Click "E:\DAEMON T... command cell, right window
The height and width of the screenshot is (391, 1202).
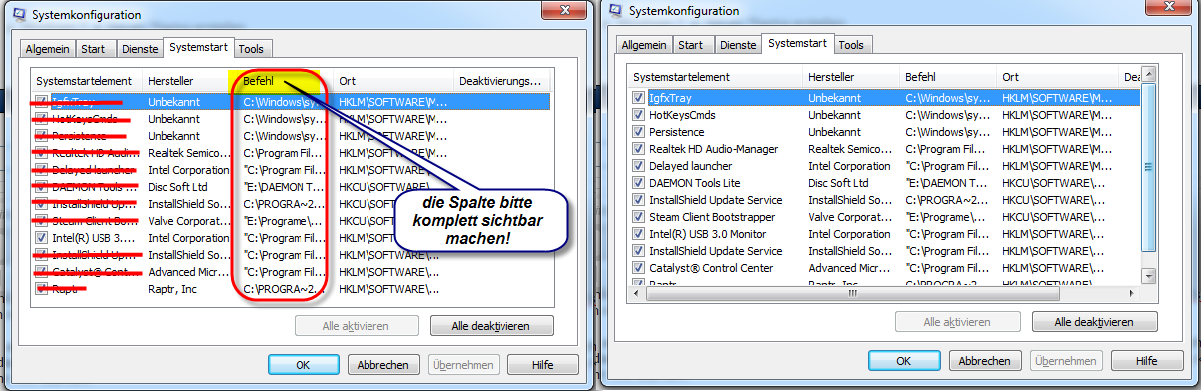point(947,183)
